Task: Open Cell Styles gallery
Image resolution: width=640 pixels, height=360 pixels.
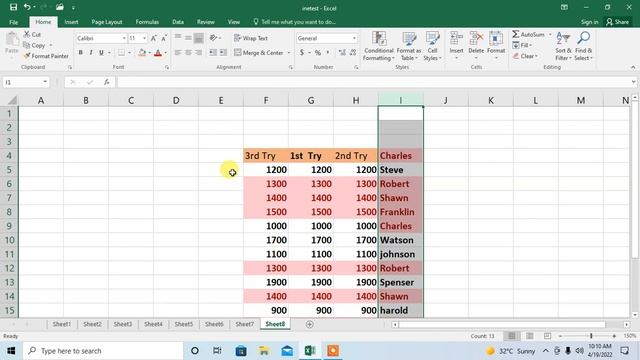Action: (432, 46)
